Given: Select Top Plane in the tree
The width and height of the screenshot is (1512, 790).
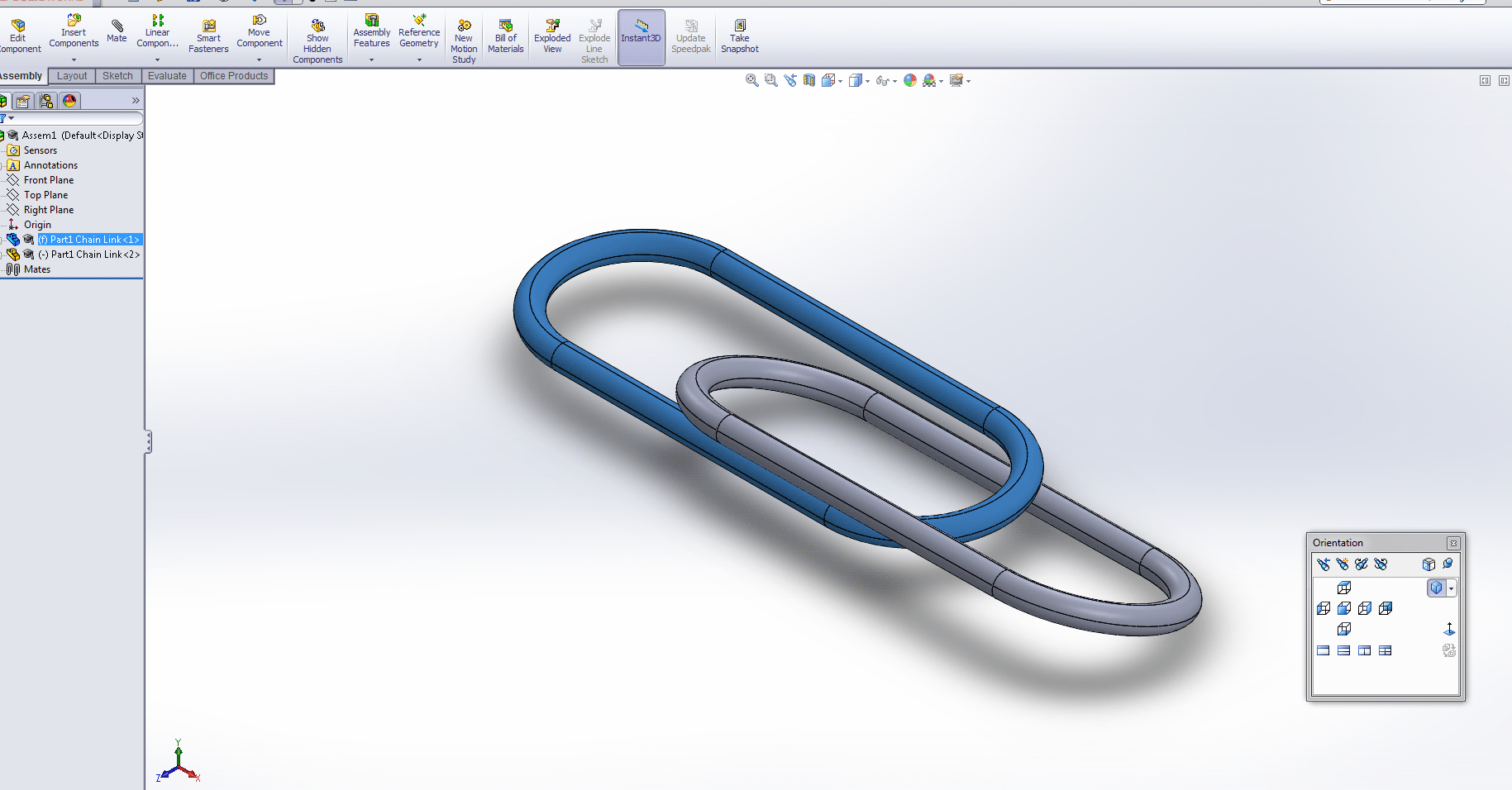Looking at the screenshot, I should click(x=45, y=195).
